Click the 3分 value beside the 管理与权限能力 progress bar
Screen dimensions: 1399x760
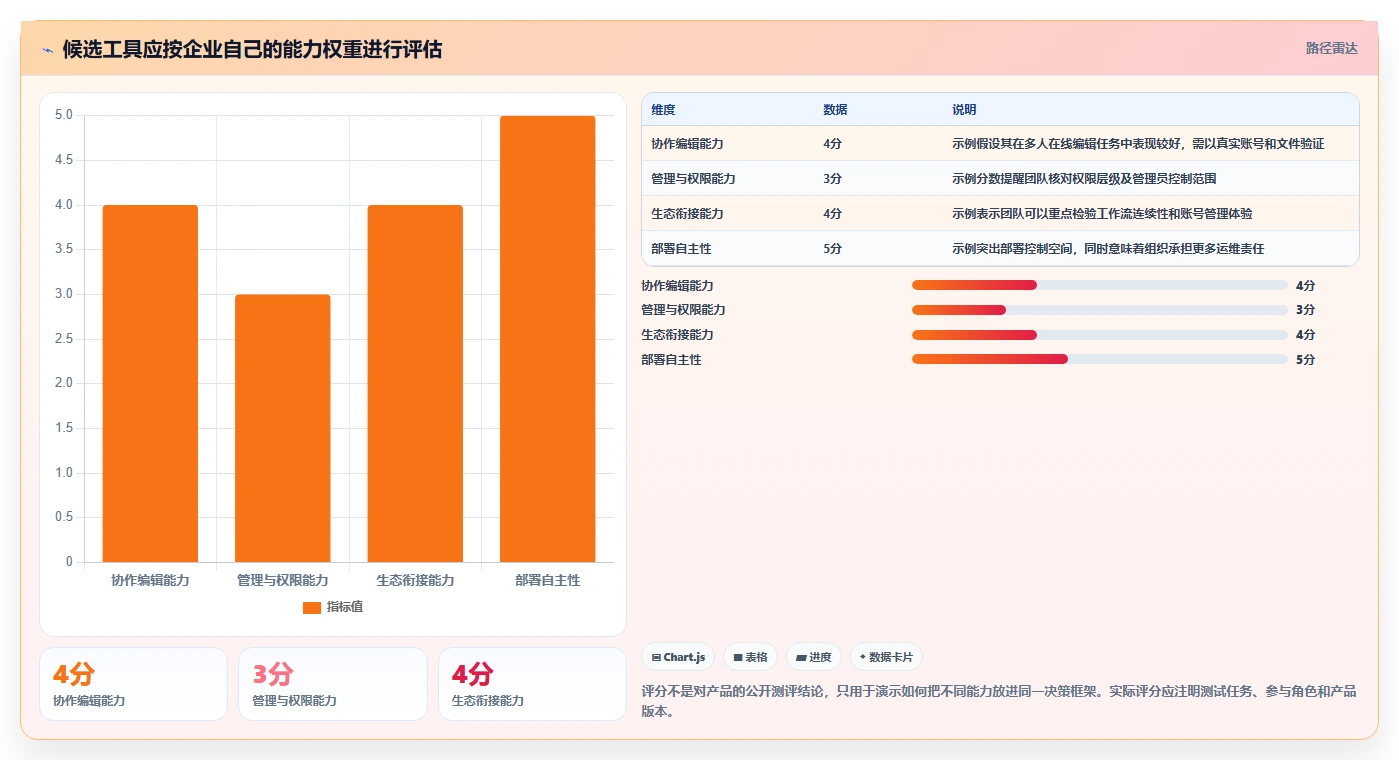point(1305,310)
